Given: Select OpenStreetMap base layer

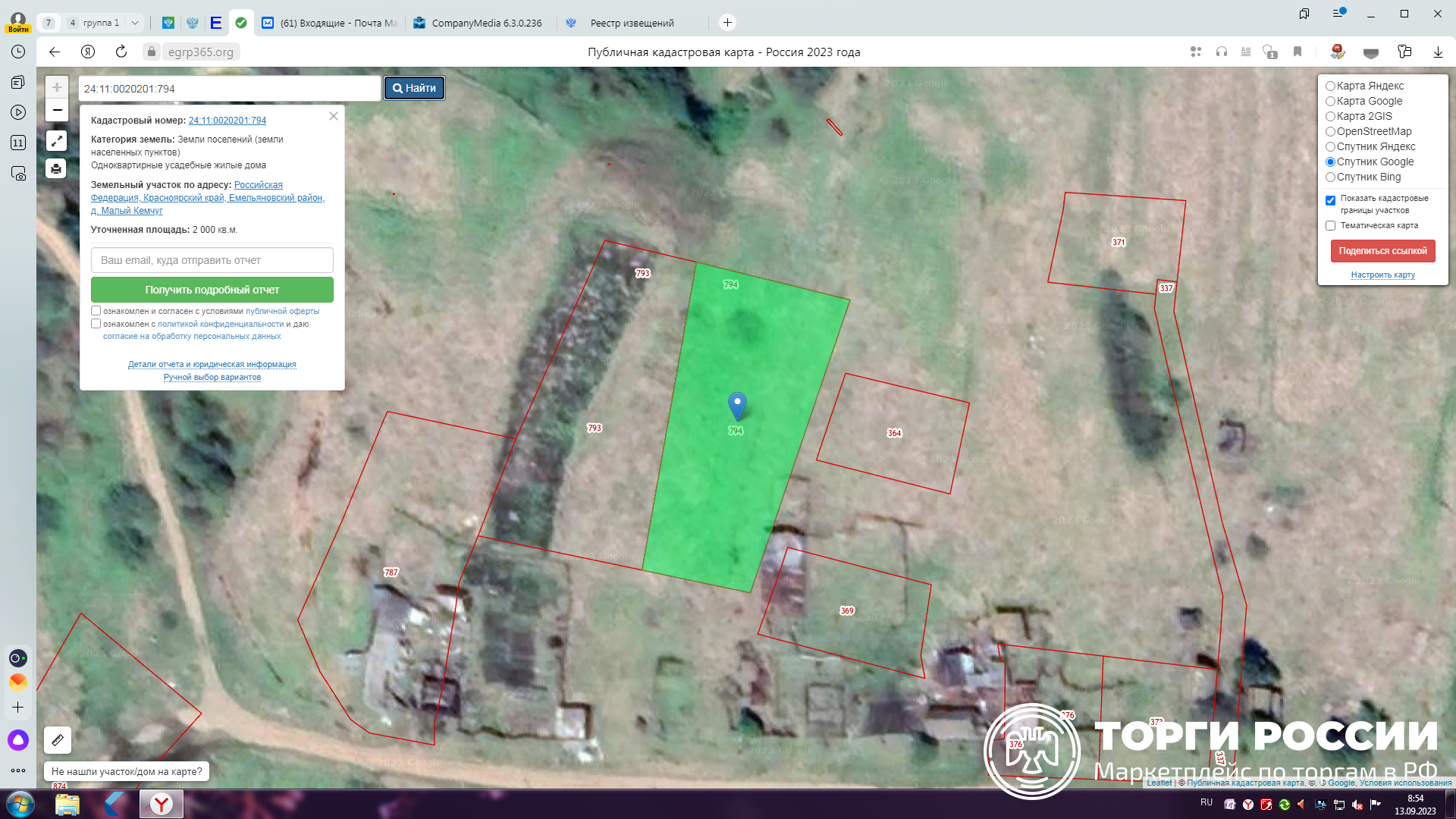Looking at the screenshot, I should coord(1330,132).
